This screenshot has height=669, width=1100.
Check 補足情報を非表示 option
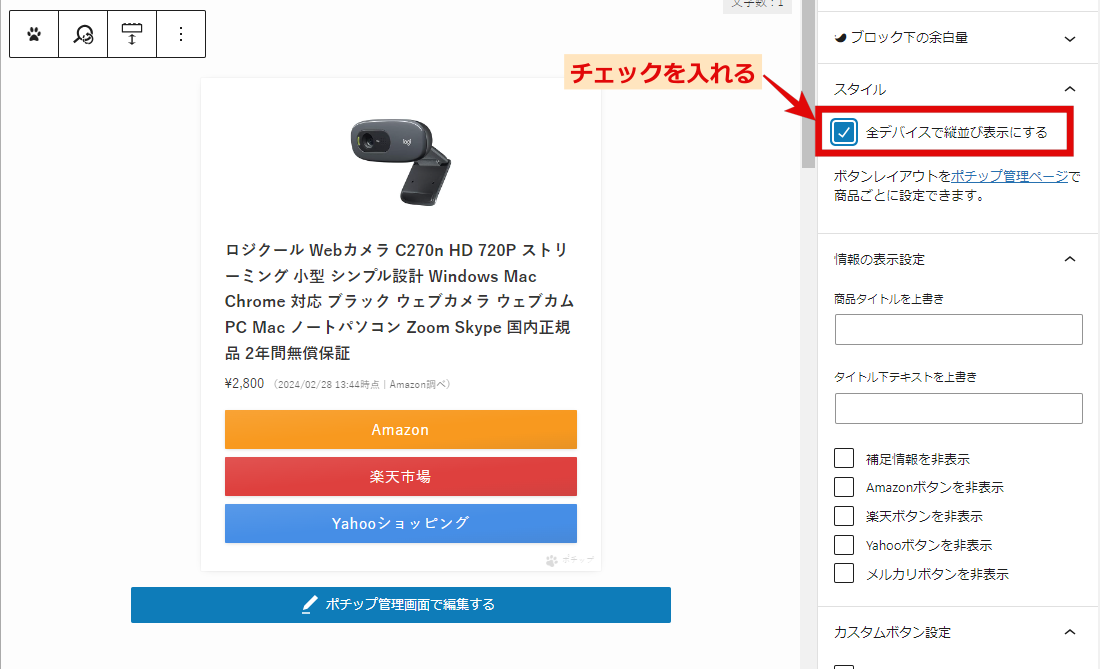pos(844,459)
